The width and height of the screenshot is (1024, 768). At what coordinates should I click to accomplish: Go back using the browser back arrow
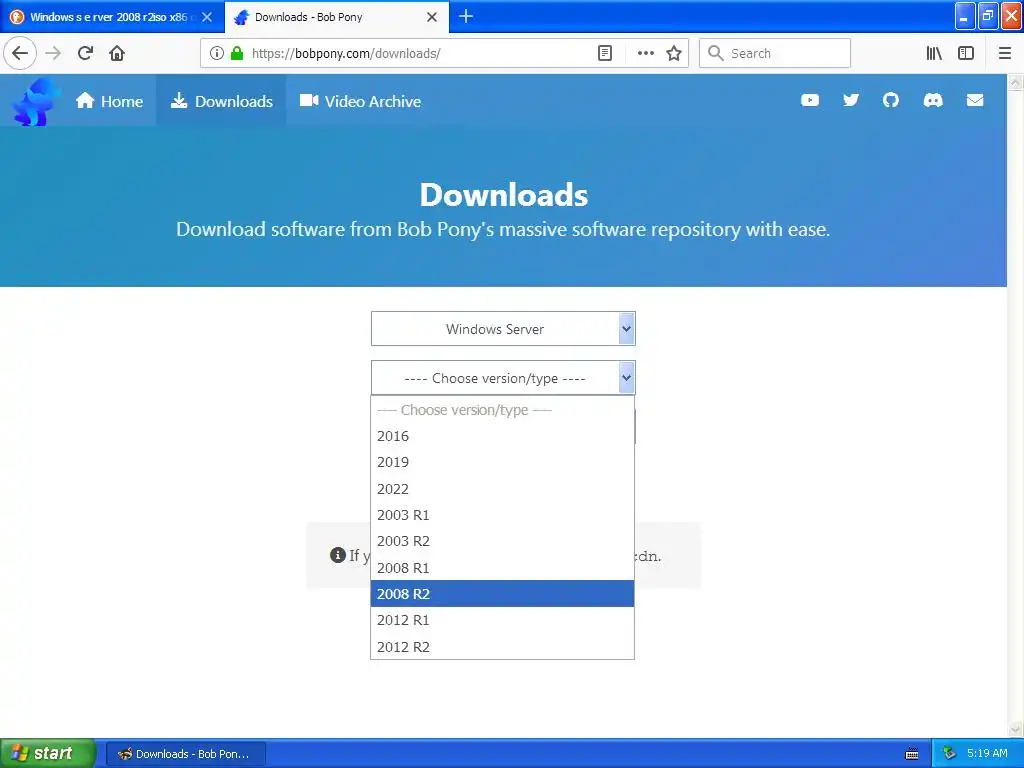tap(20, 53)
